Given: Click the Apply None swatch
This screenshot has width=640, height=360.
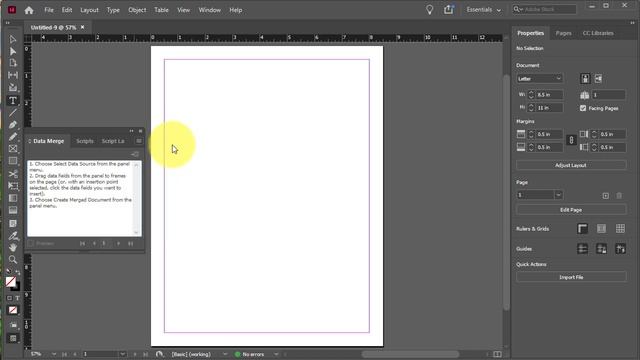Looking at the screenshot, I should pos(13,310).
